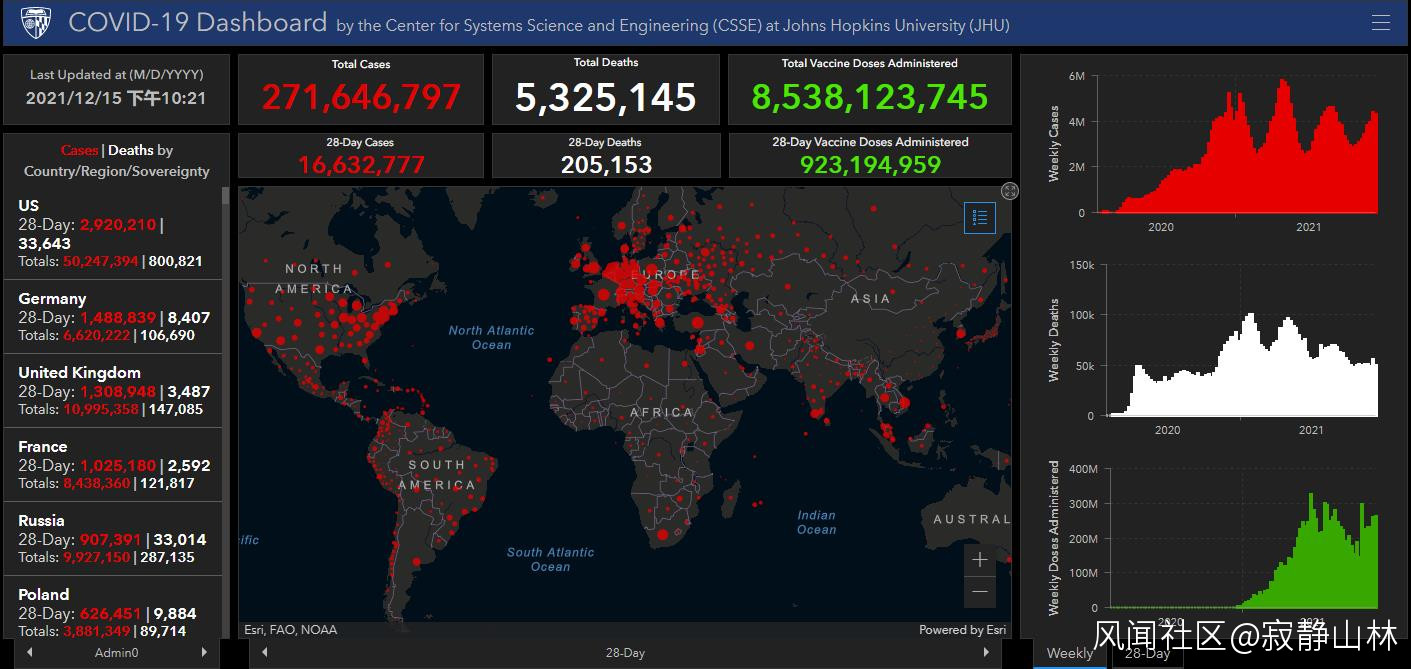Screen dimensions: 1411x669
Task: Select France in the country list
Action: click(113, 464)
